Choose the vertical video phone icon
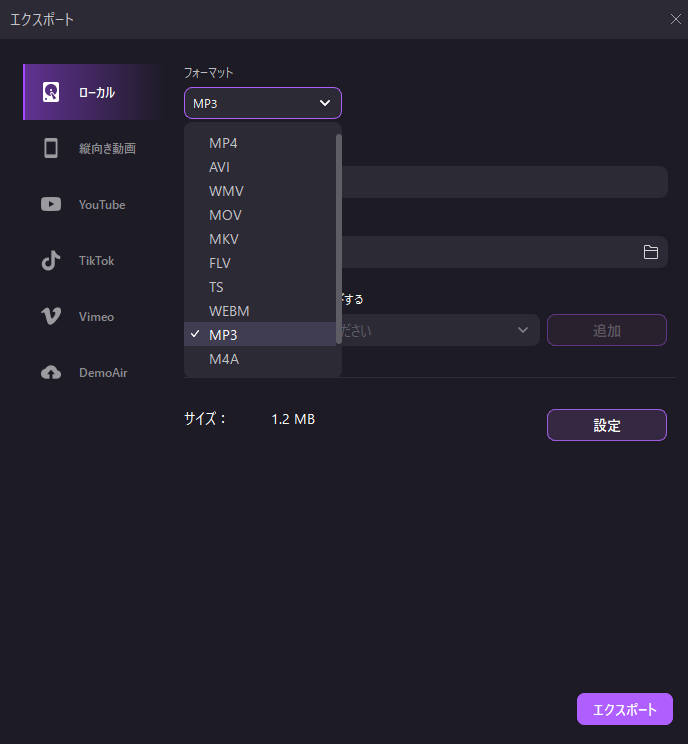 coord(51,148)
